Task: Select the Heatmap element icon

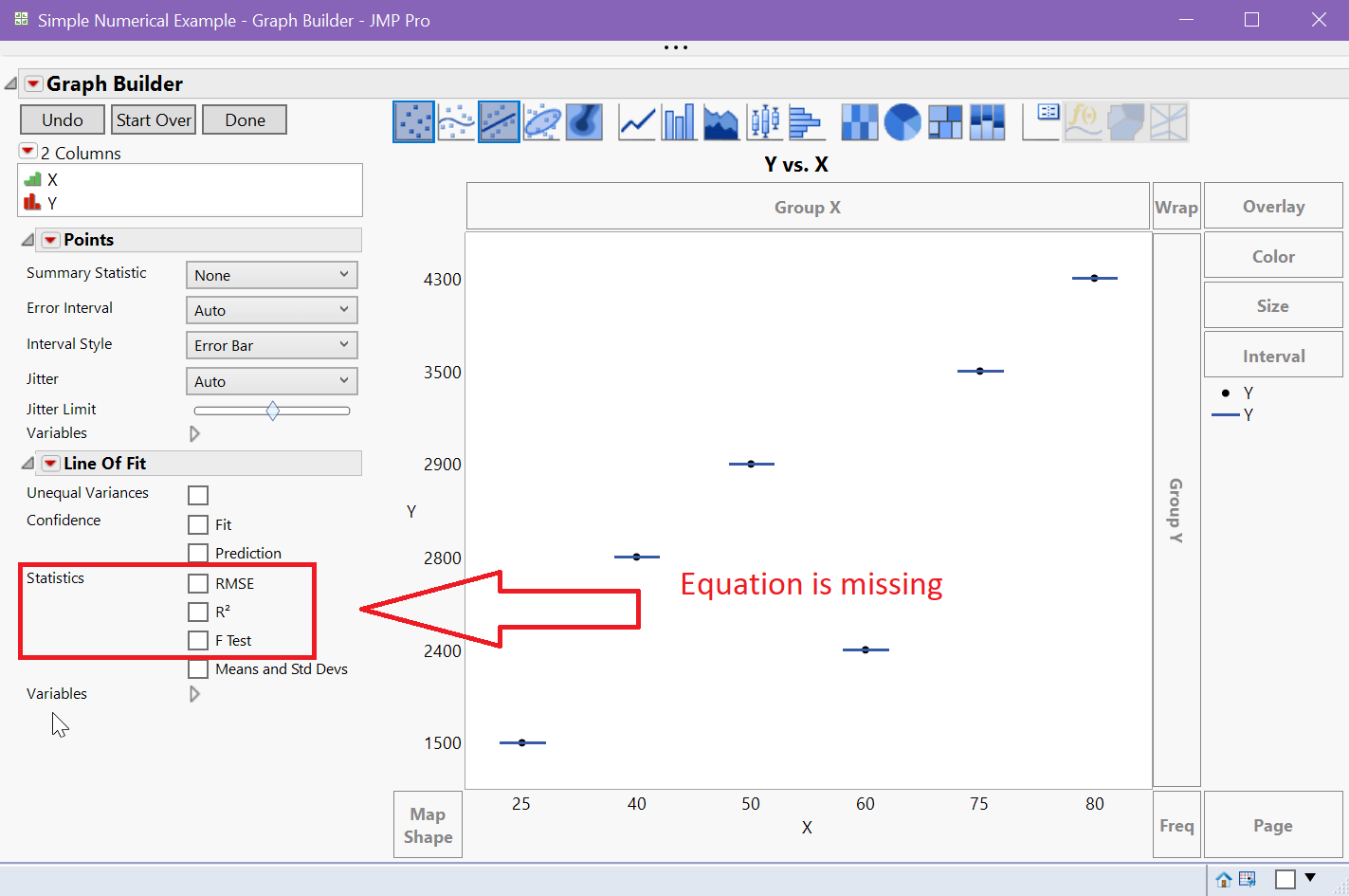Action: [860, 122]
